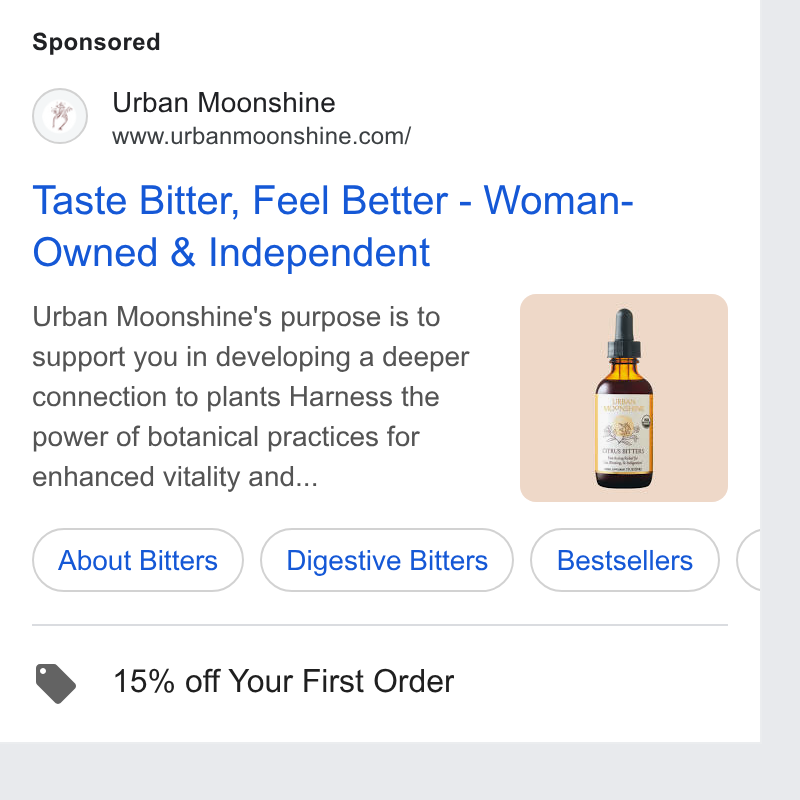Click the Citrus Bitters label on the bottle

click(623, 451)
